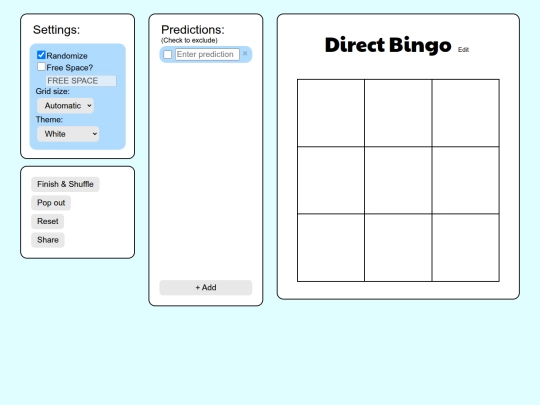
Task: Select the bottom-left bingo grid cell
Action: coord(331,248)
